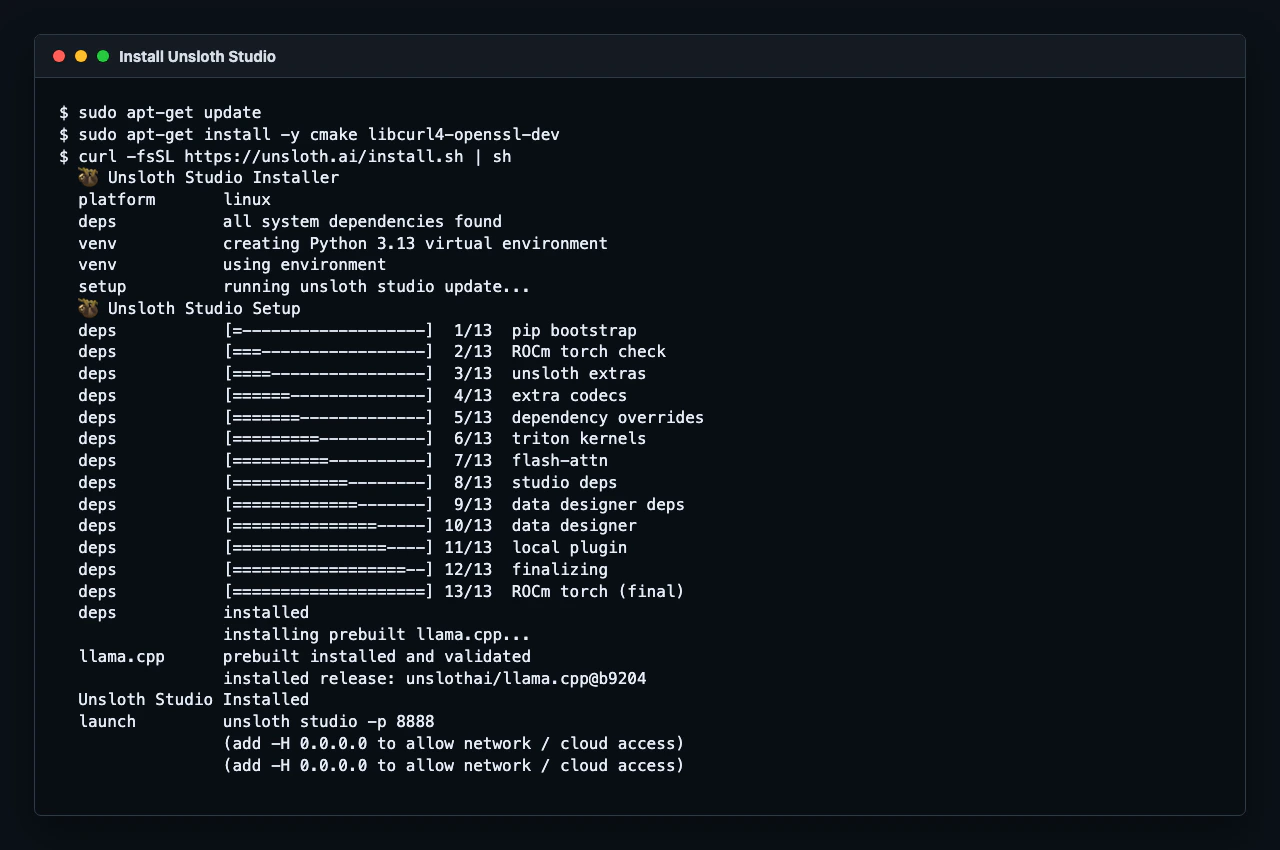Click the 'dependency overrides' step label
Screen dimensions: 1280x850
click(608, 418)
